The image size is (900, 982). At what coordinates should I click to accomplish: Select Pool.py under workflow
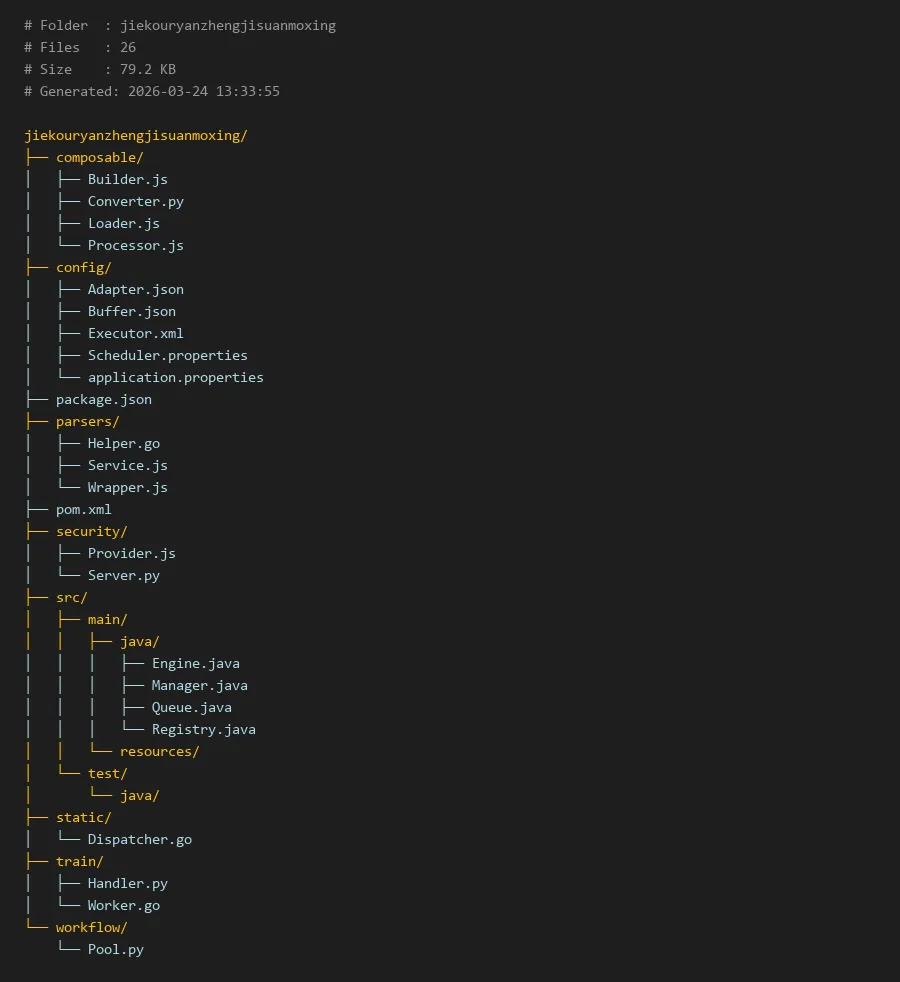pos(115,949)
